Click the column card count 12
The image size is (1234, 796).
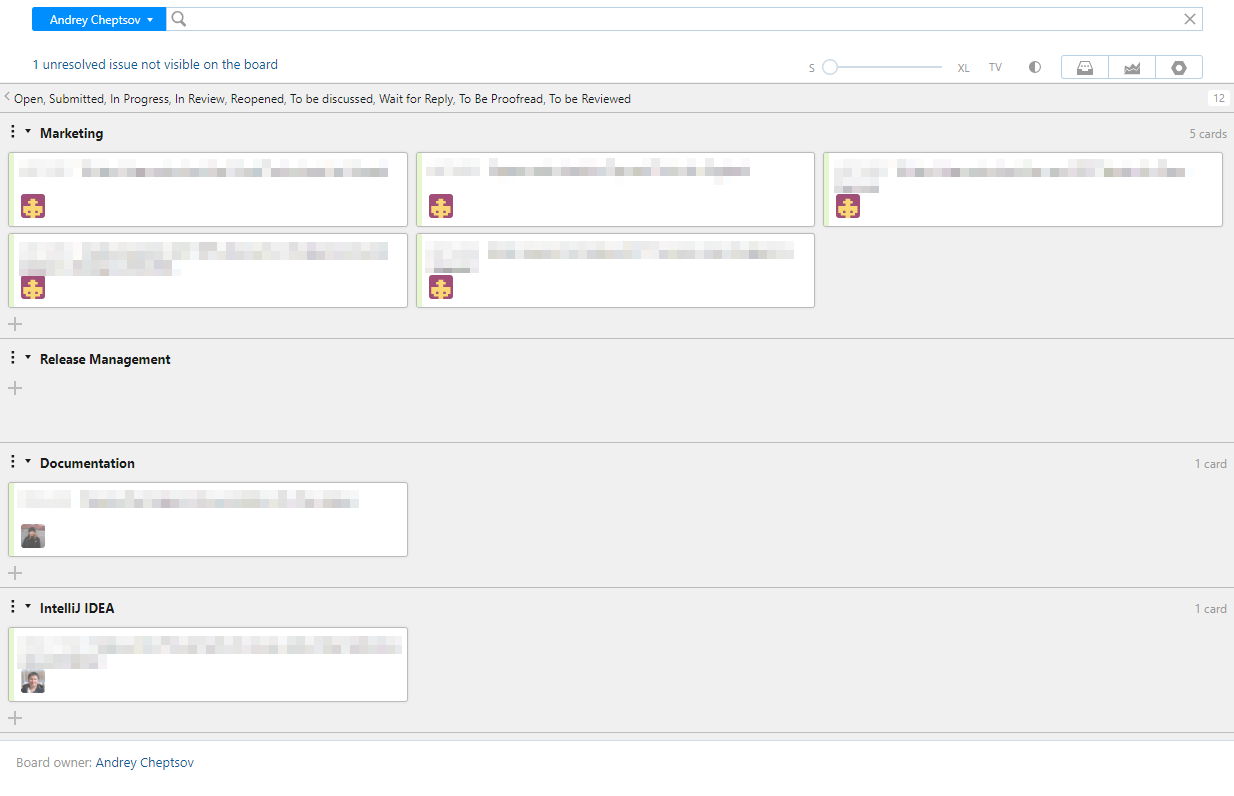tap(1219, 98)
